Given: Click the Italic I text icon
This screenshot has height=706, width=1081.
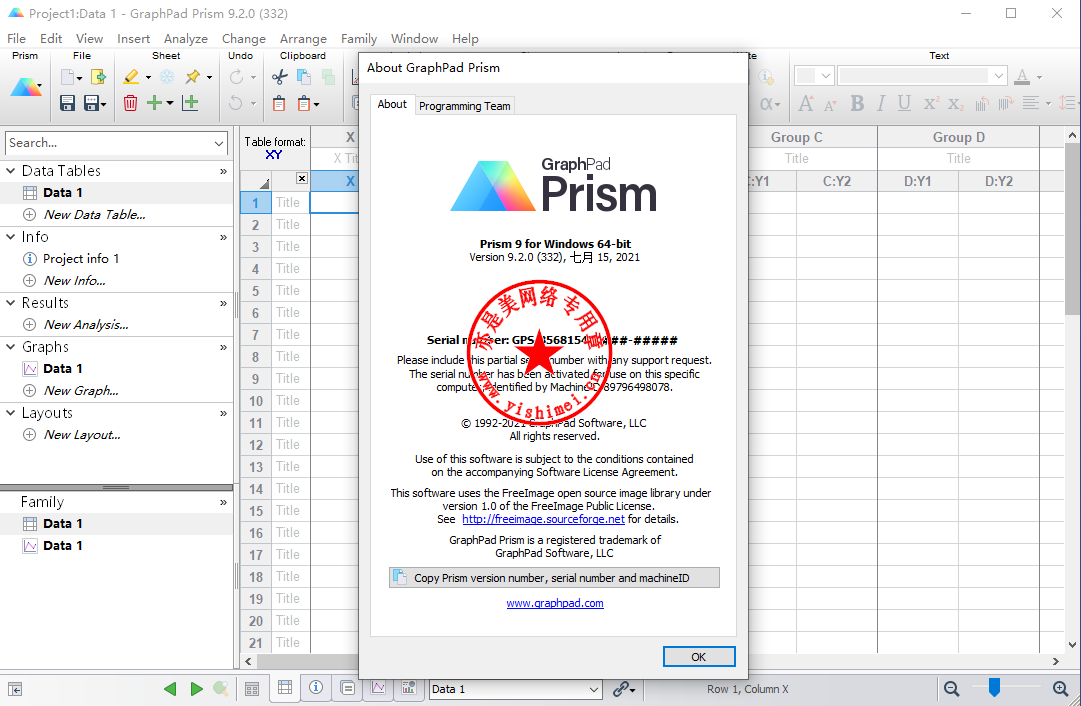Looking at the screenshot, I should pyautogui.click(x=880, y=103).
